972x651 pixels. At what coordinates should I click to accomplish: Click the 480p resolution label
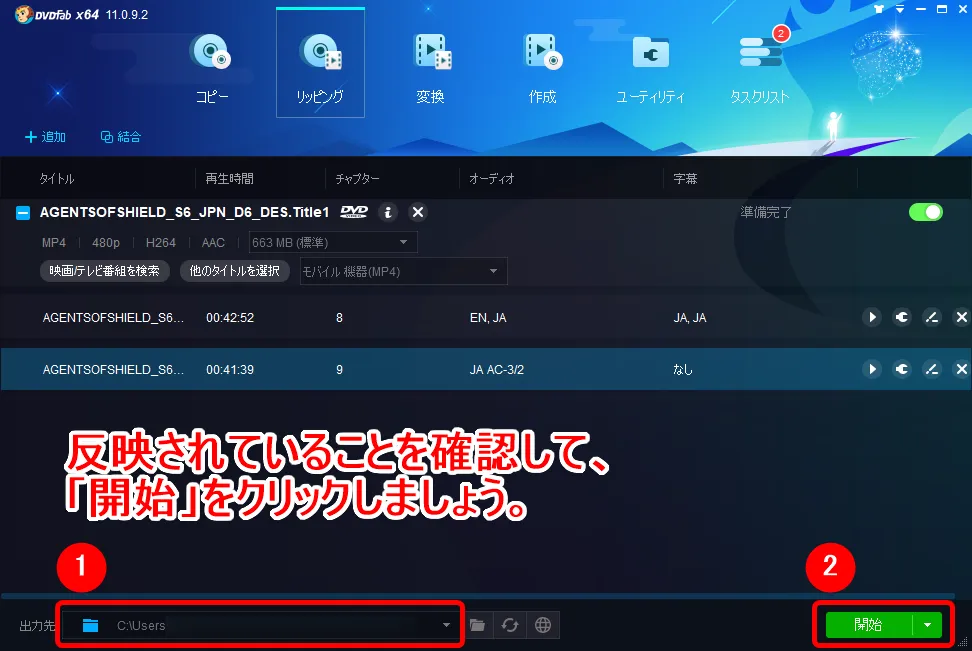pos(106,243)
